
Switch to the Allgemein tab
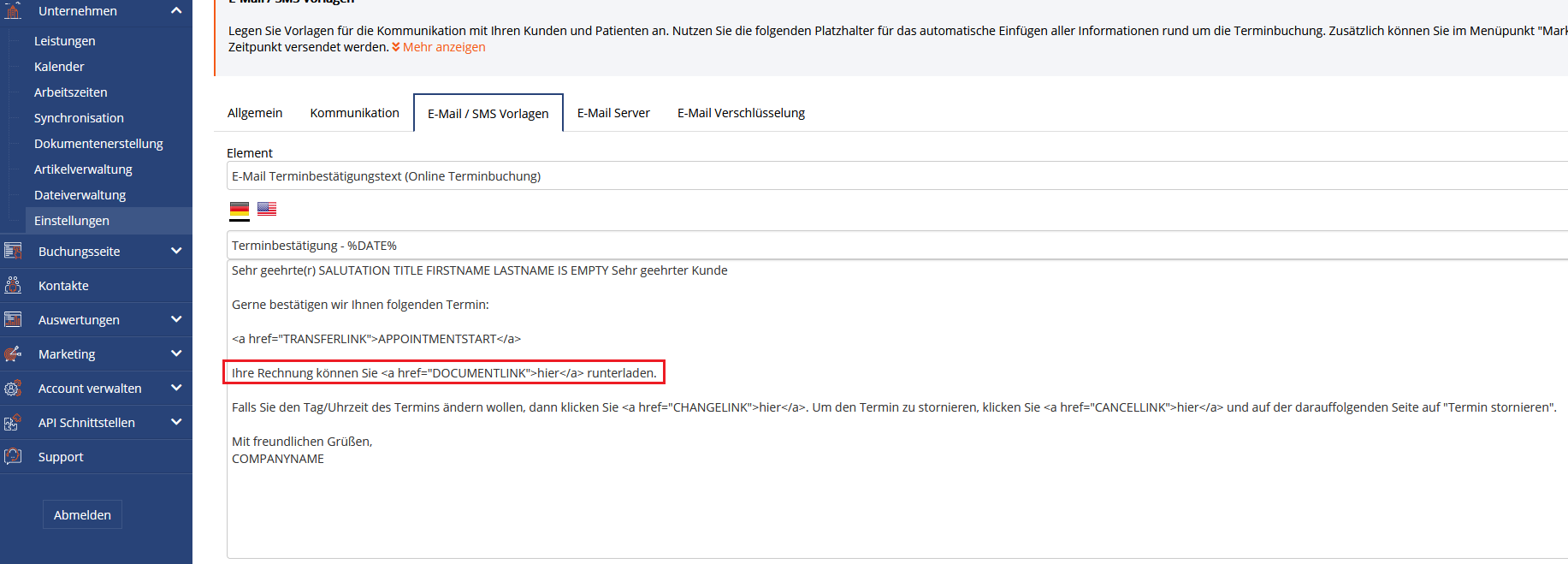pyautogui.click(x=255, y=113)
